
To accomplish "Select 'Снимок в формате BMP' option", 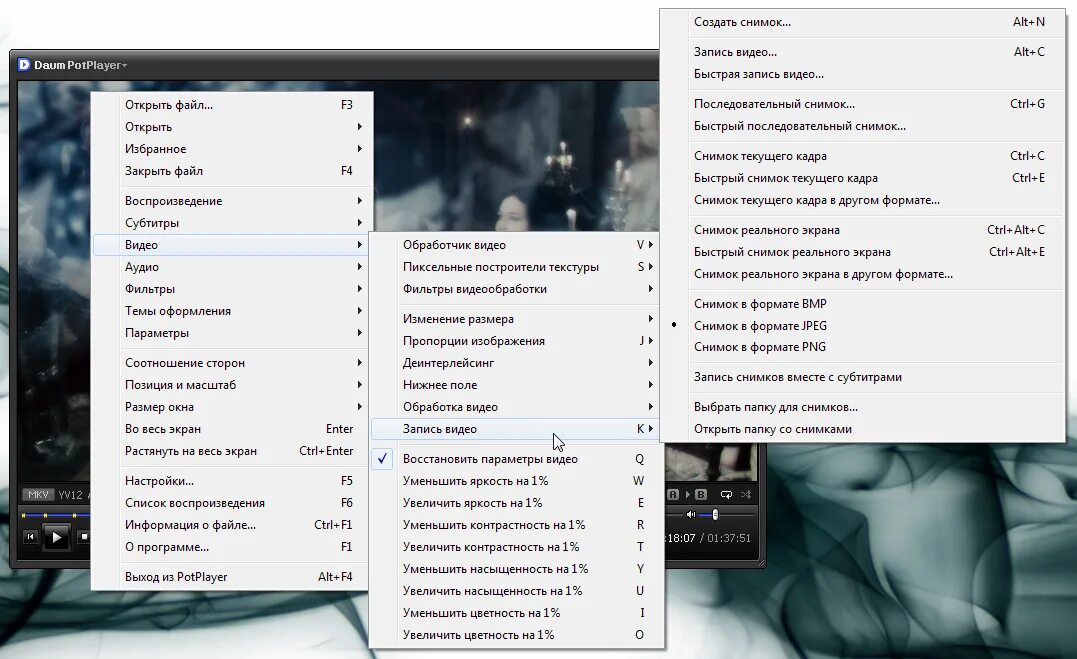I will [x=863, y=304].
